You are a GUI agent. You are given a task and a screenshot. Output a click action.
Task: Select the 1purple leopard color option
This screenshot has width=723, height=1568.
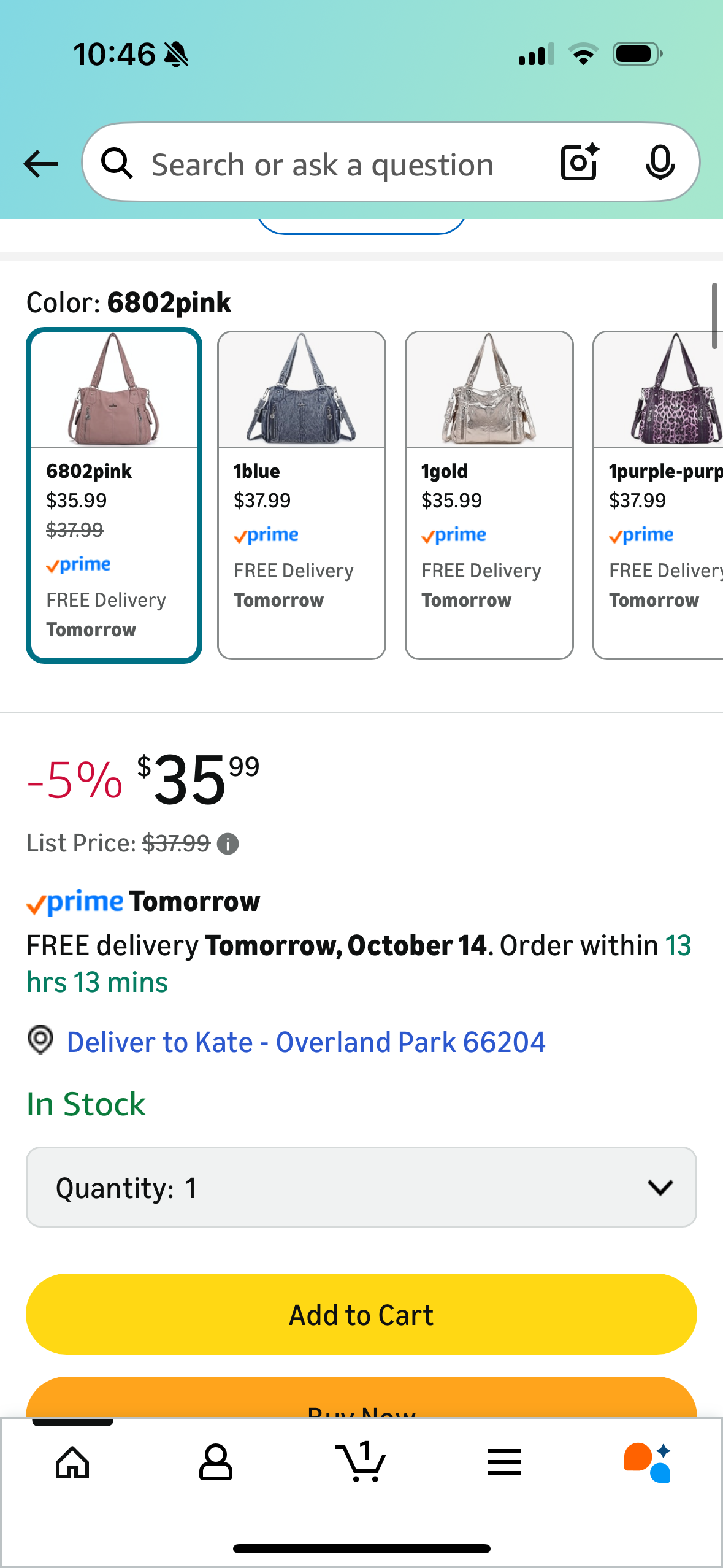pos(659,495)
